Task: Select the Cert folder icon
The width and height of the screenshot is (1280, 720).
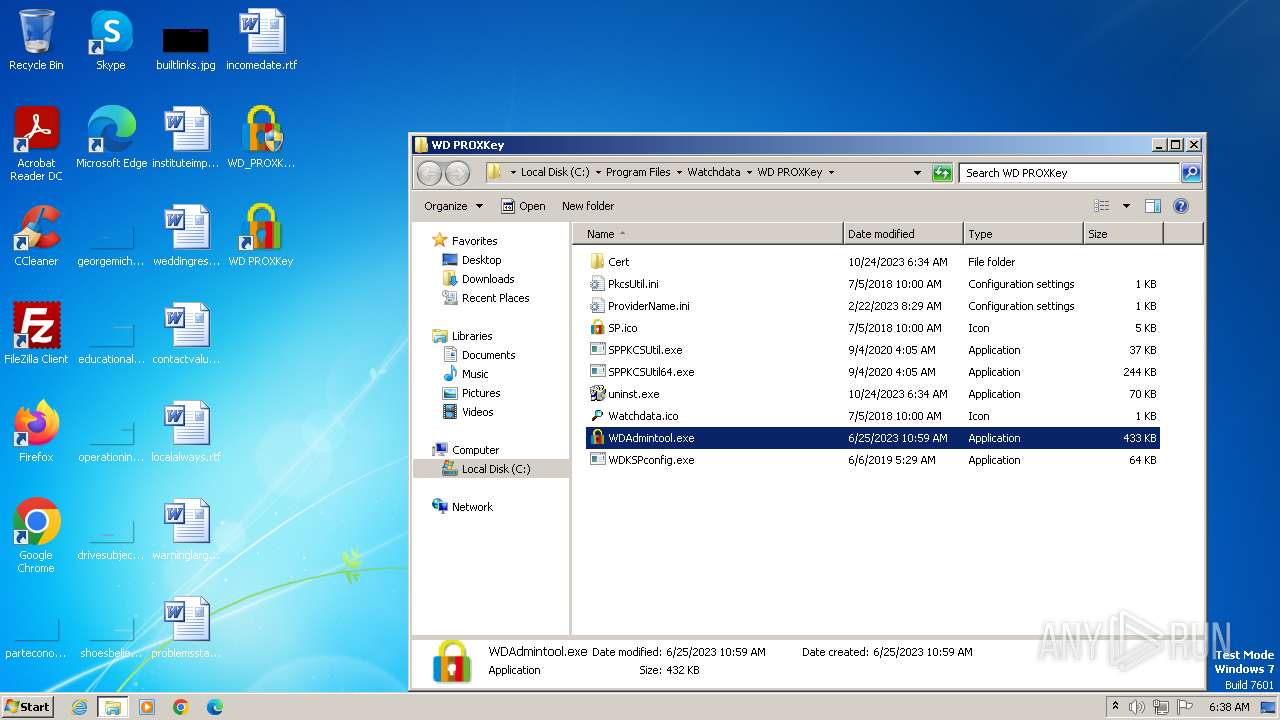Action: coord(598,262)
